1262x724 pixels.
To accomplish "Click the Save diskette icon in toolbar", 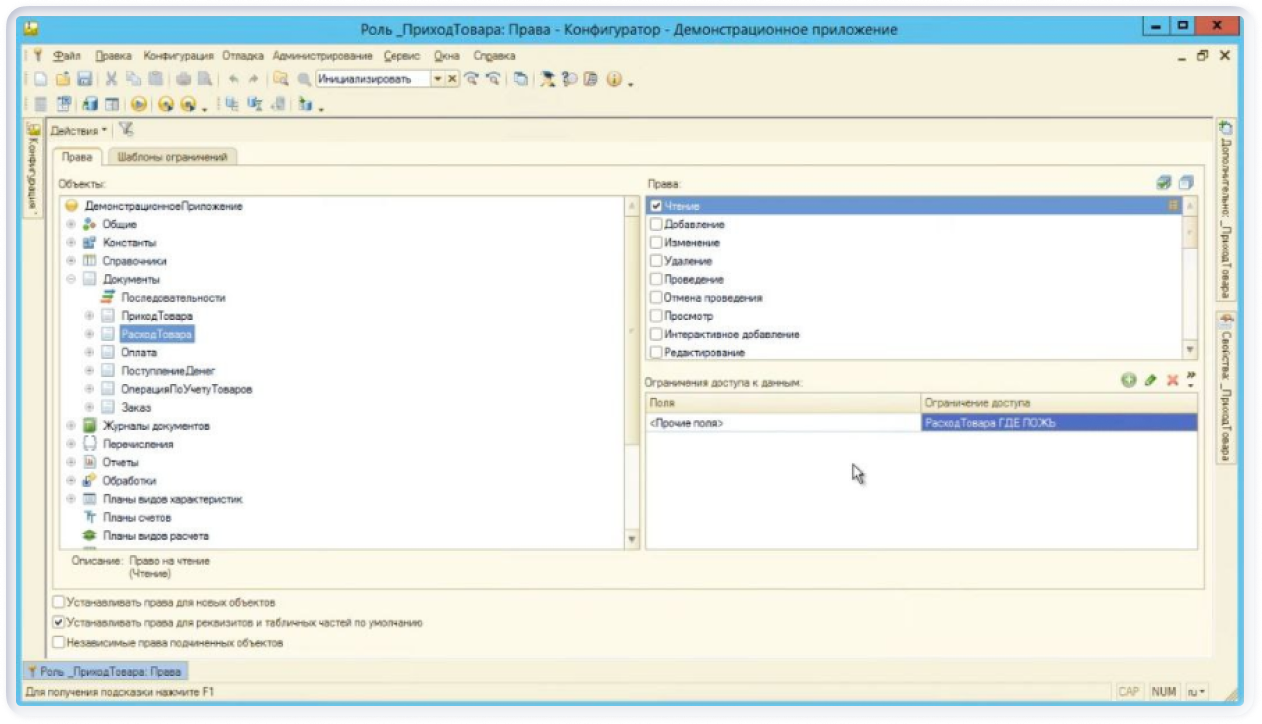I will [85, 79].
